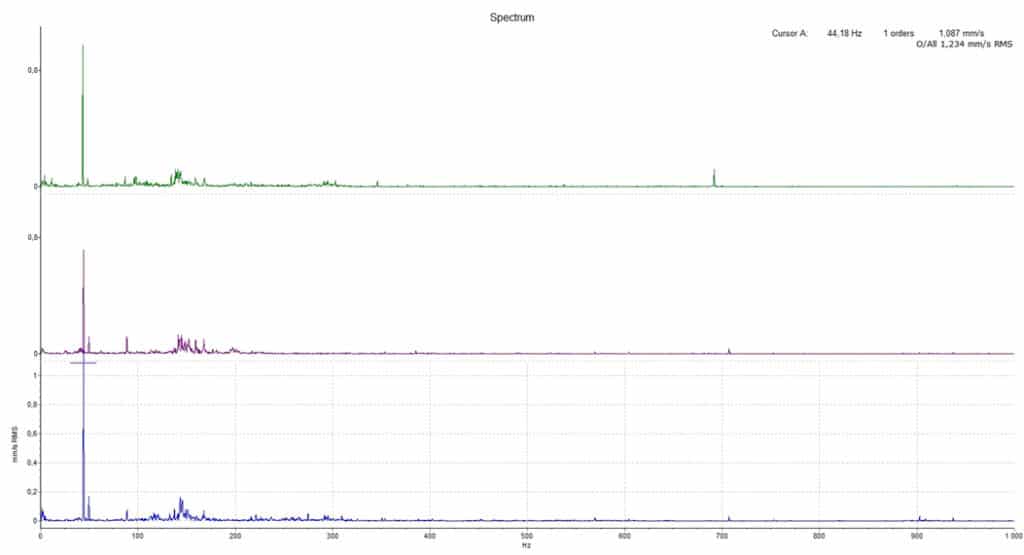Click the 500 tick label on frequency axis
The height and width of the screenshot is (555, 1024).
[x=526, y=535]
